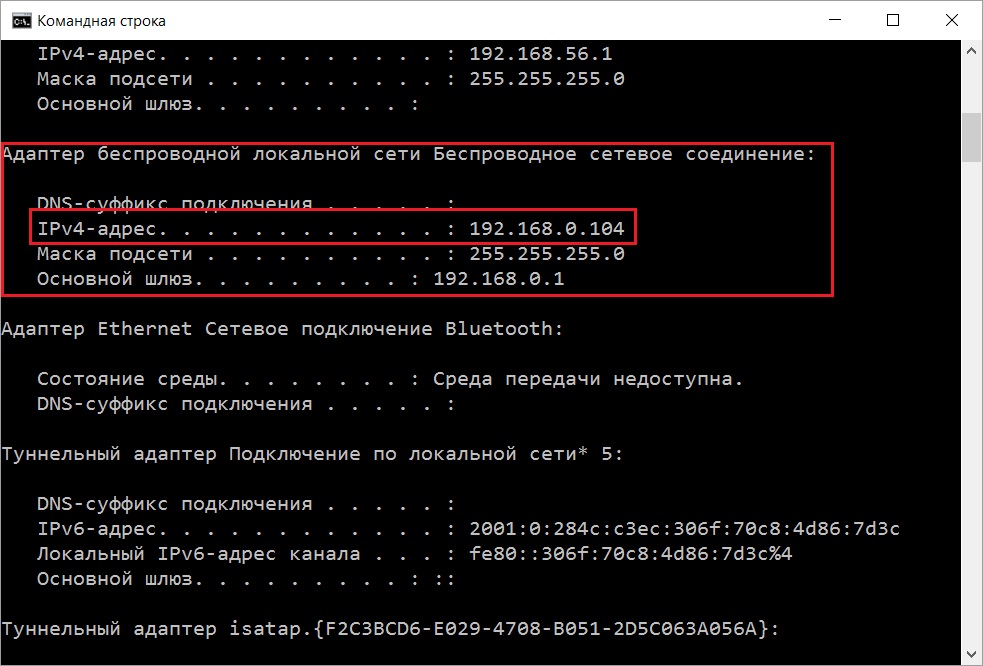Click the IPv4 address 192.168.0.104
This screenshot has height=666, width=983.
(x=547, y=229)
